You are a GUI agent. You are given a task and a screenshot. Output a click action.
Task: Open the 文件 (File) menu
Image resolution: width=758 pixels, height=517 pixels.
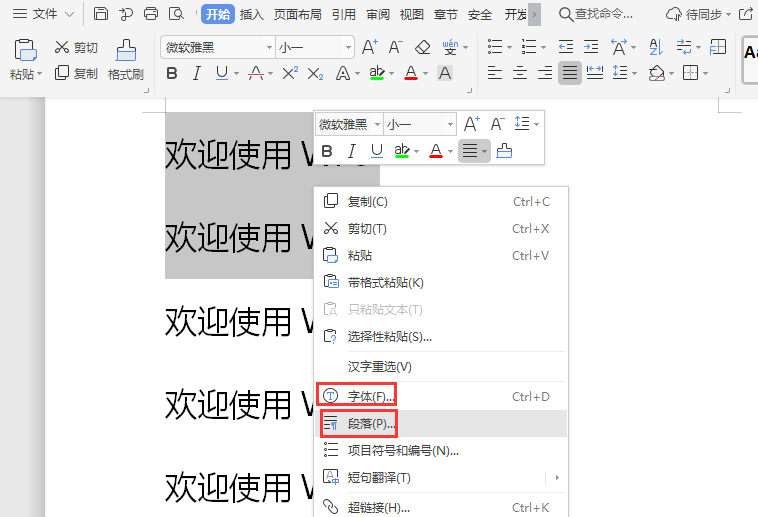(44, 14)
